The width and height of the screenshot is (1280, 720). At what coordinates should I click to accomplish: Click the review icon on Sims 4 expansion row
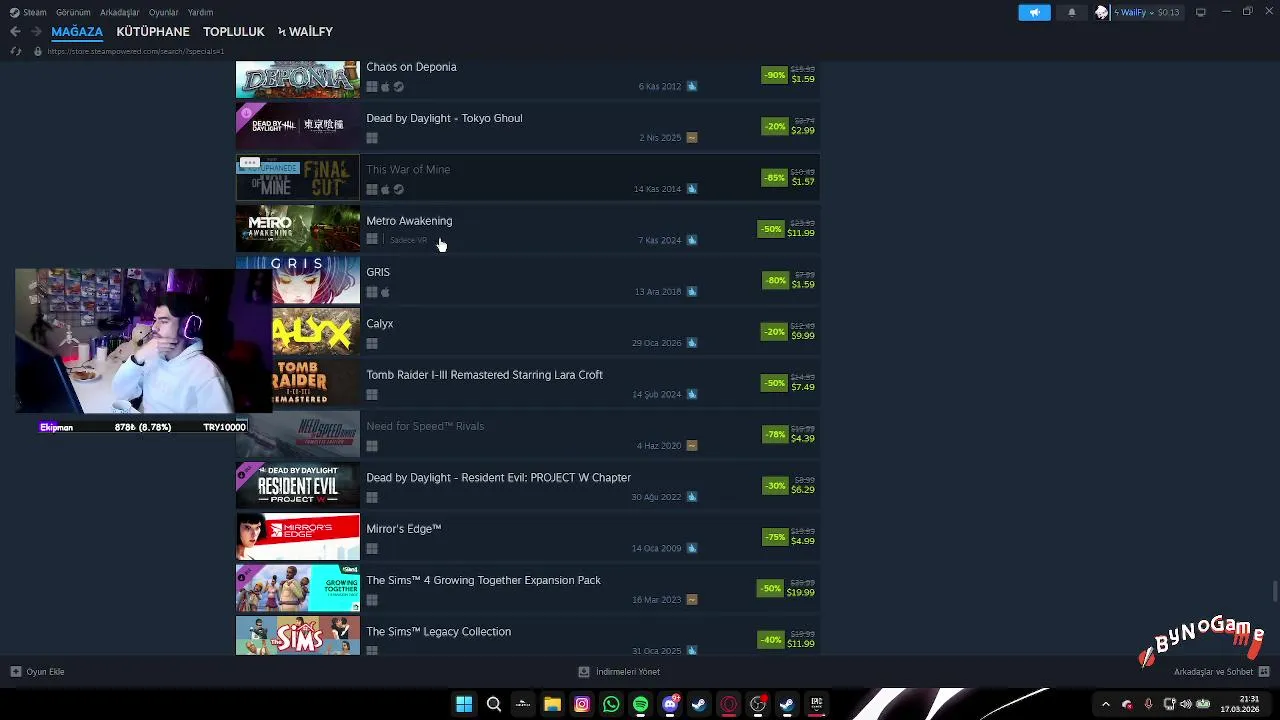coord(692,599)
